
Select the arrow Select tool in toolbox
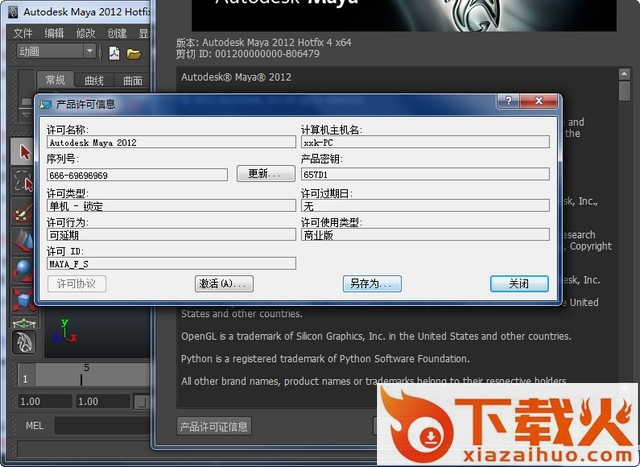(22, 151)
